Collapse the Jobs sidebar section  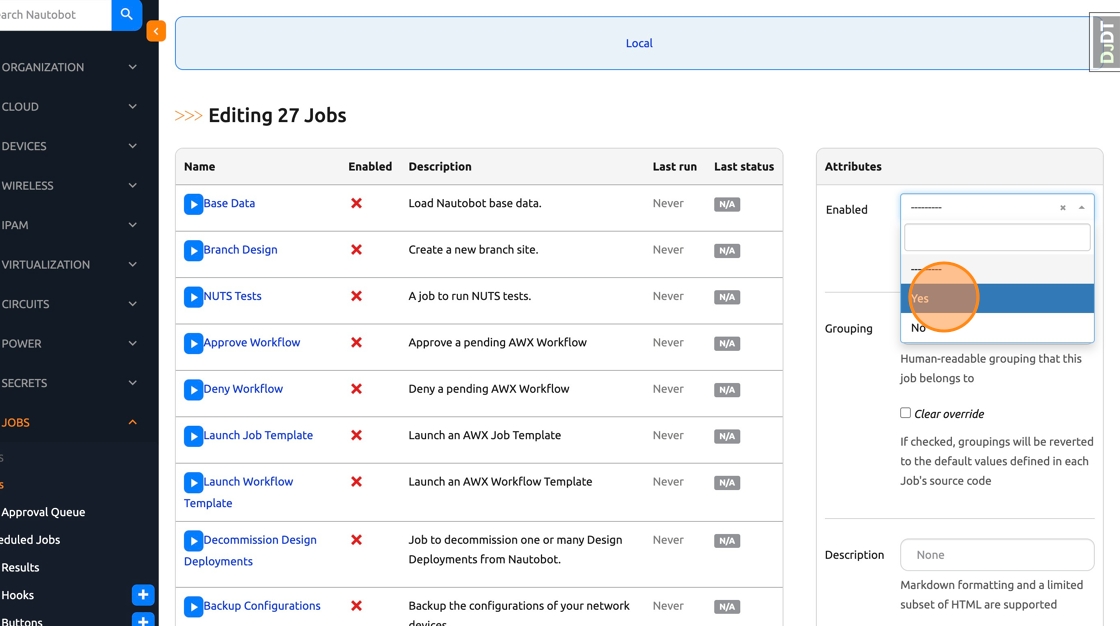point(70,422)
